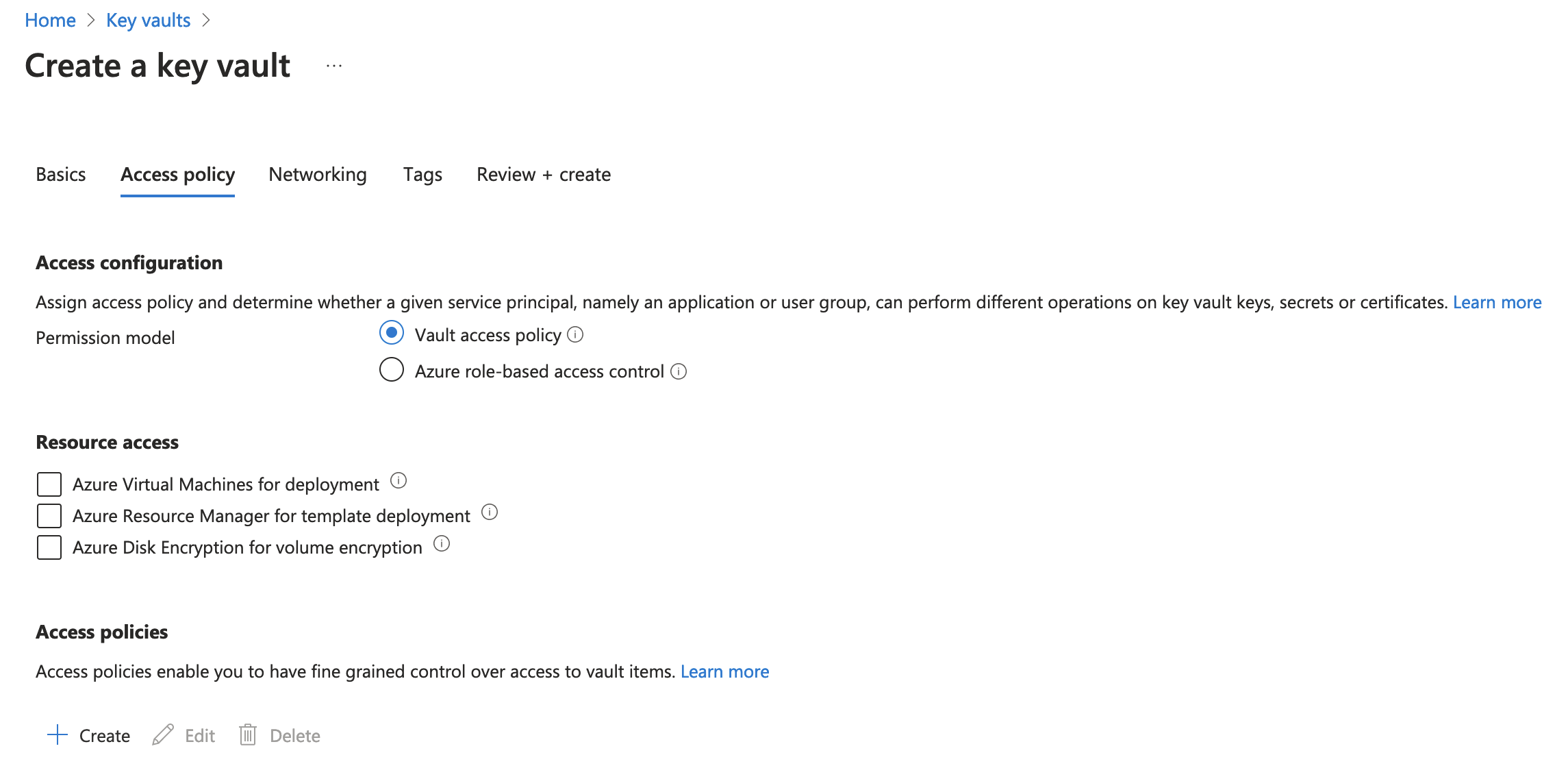Select Vault access policy radio button

pos(392,334)
